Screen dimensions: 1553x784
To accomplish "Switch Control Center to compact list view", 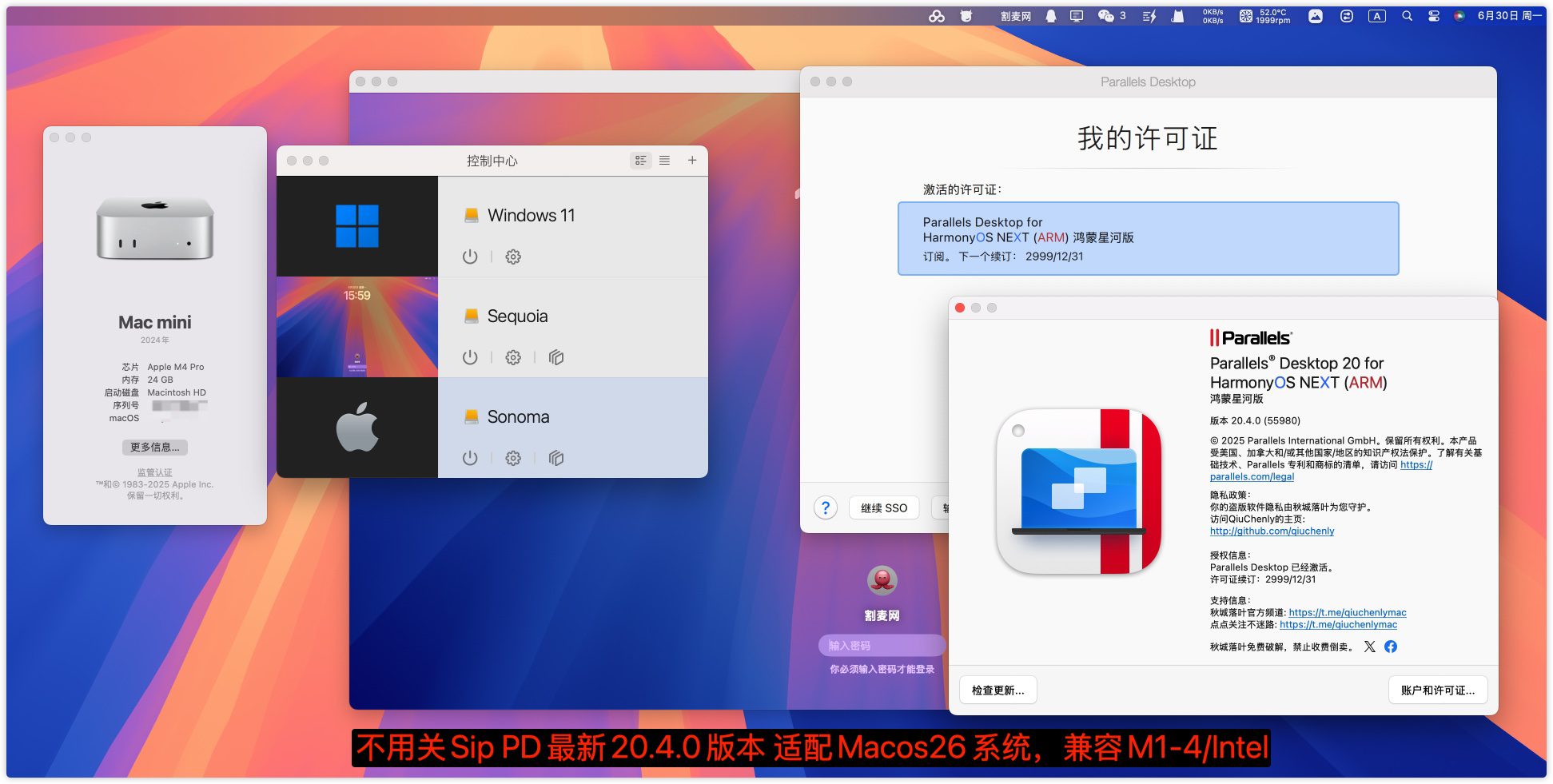I will click(664, 161).
